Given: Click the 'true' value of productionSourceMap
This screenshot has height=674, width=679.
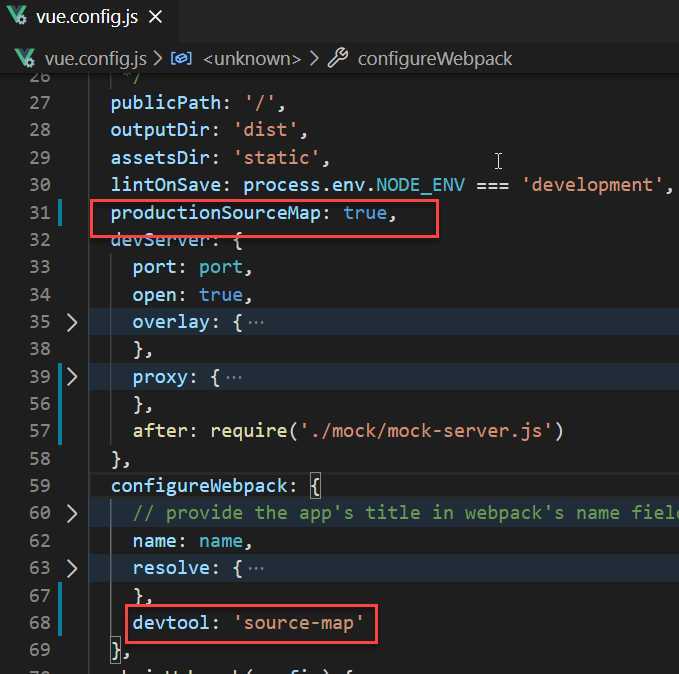Looking at the screenshot, I should pyautogui.click(x=365, y=213).
